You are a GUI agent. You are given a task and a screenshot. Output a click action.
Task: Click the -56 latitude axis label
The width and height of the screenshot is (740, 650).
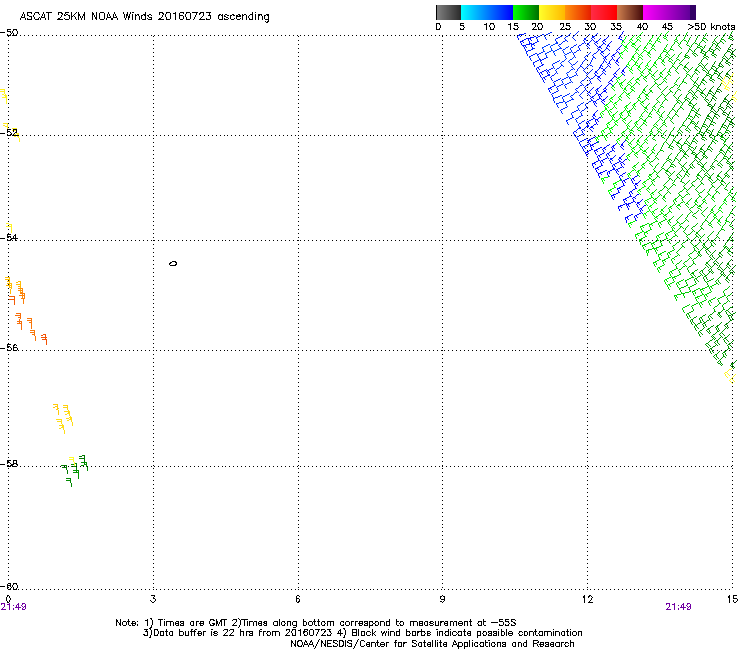9,347
